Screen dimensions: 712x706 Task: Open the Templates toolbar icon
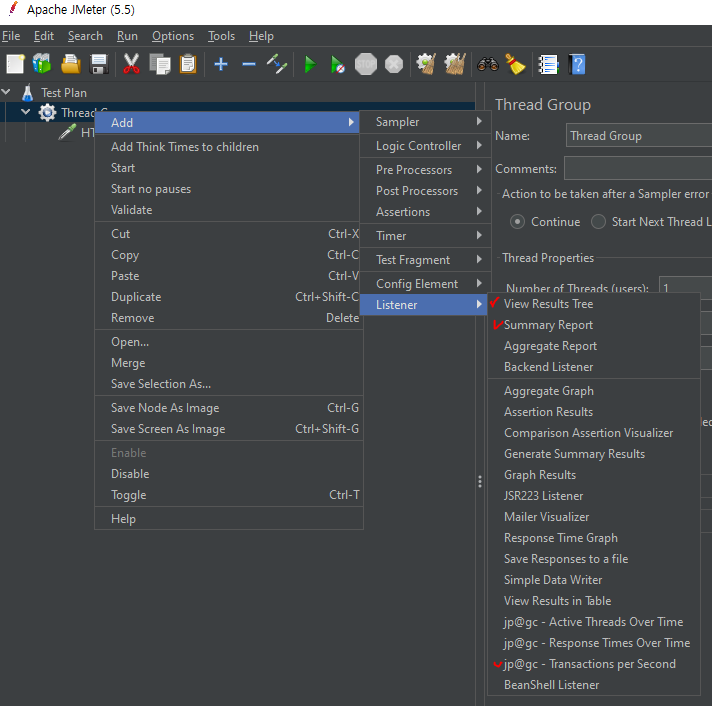coord(42,64)
